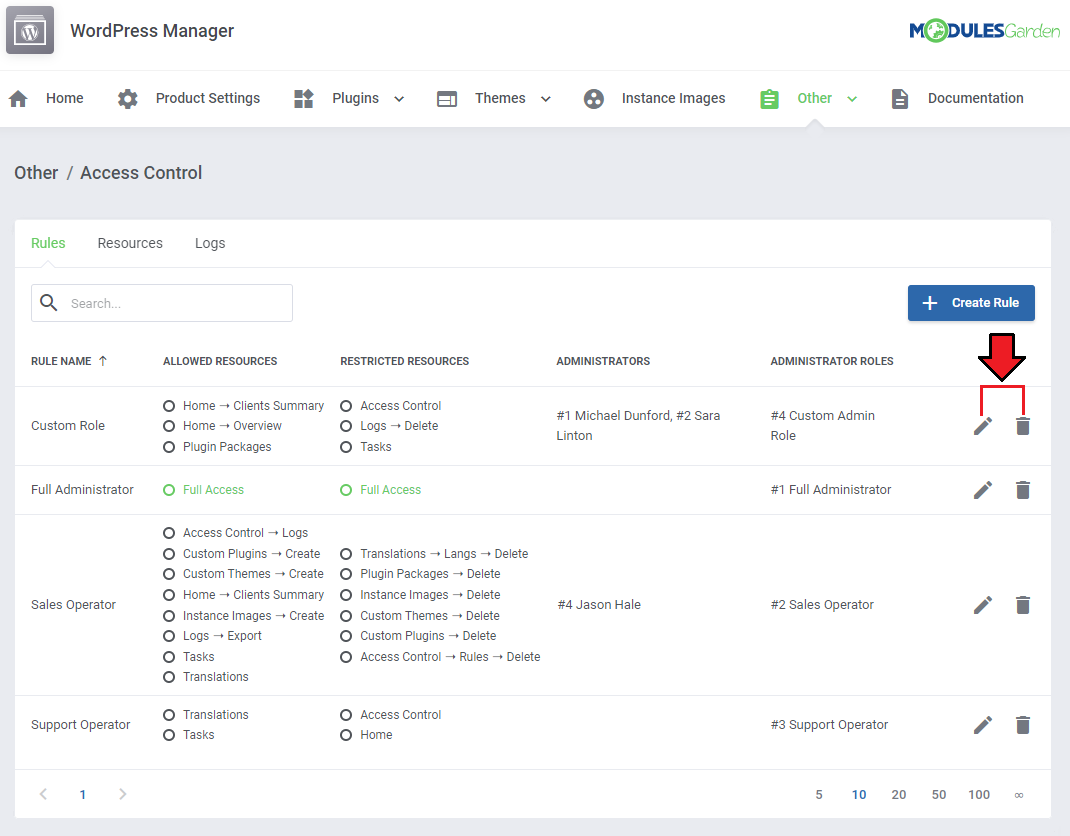Edit the Sales Operator rule
The image size is (1070, 836).
tap(983, 605)
